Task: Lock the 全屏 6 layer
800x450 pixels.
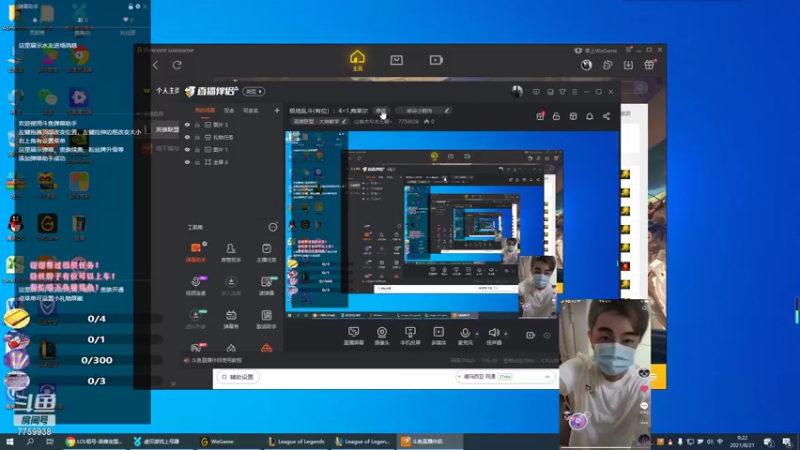Action: tap(197, 162)
